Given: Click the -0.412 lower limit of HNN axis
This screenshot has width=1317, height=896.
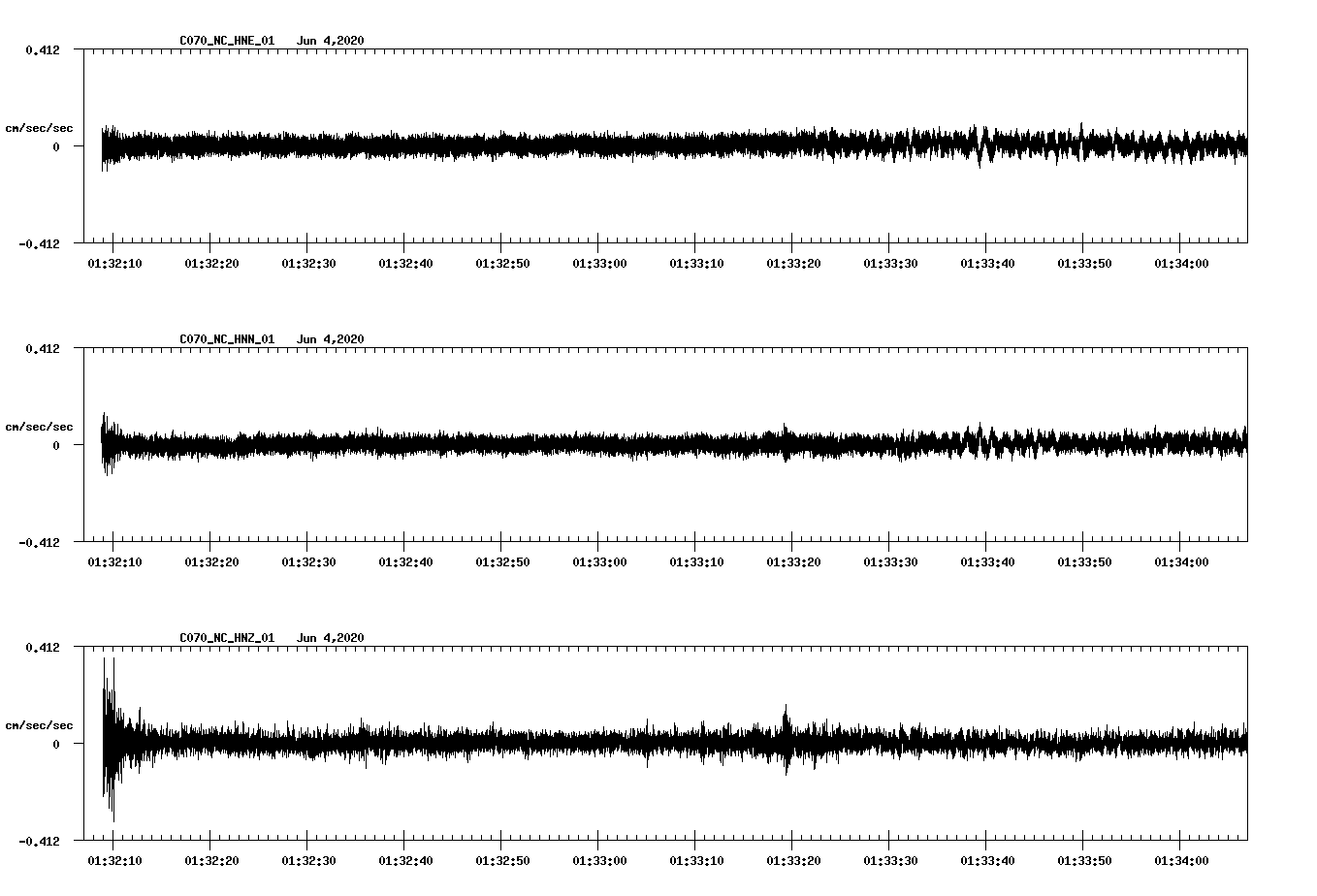Looking at the screenshot, I should (x=39, y=542).
